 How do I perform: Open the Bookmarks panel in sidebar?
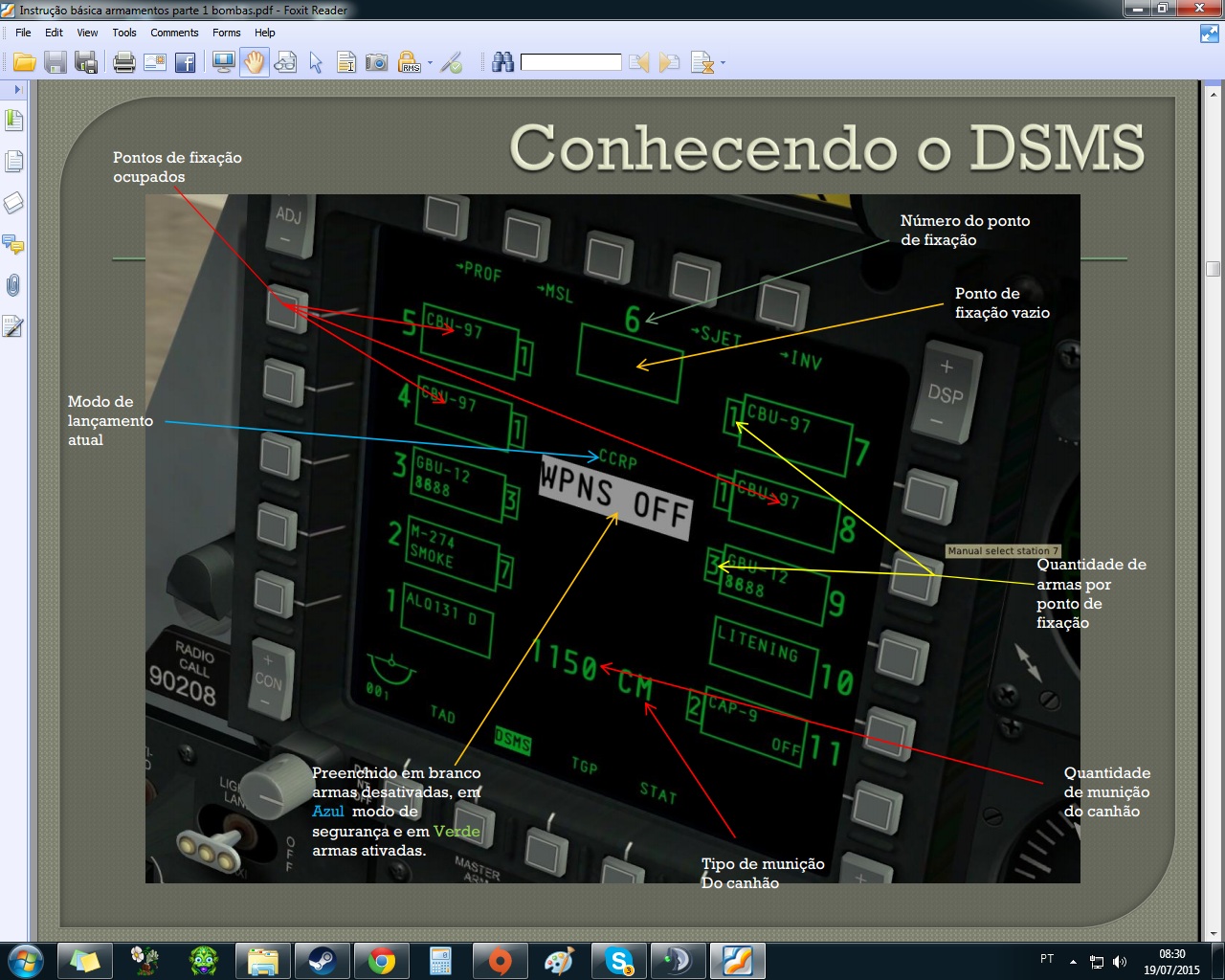(13, 121)
